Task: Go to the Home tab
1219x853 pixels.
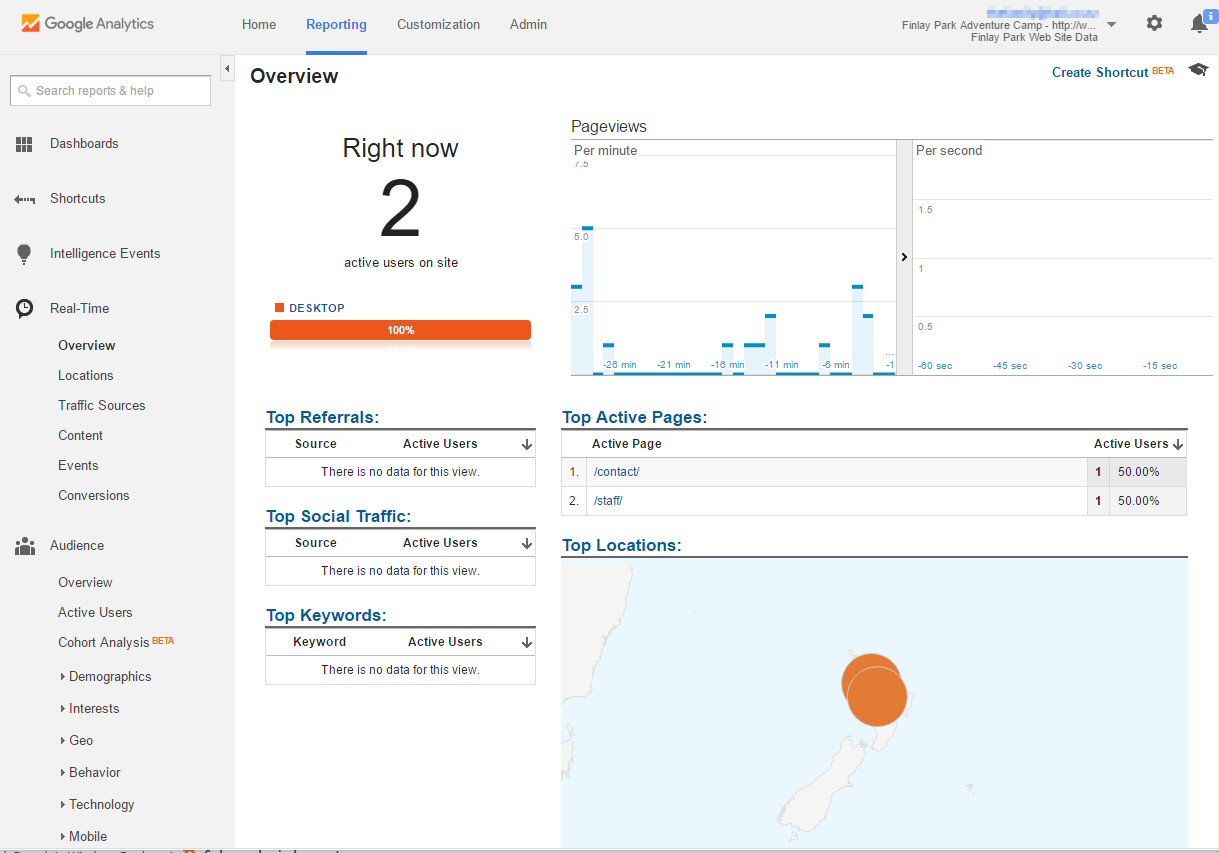Action: pyautogui.click(x=259, y=25)
